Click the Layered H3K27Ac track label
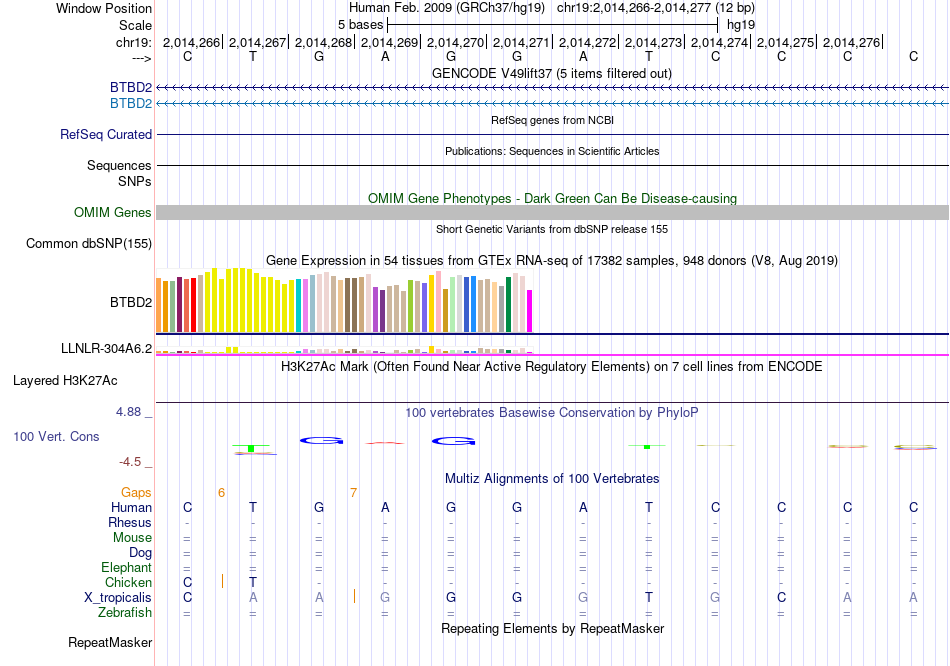The width and height of the screenshot is (950, 666). [65, 381]
